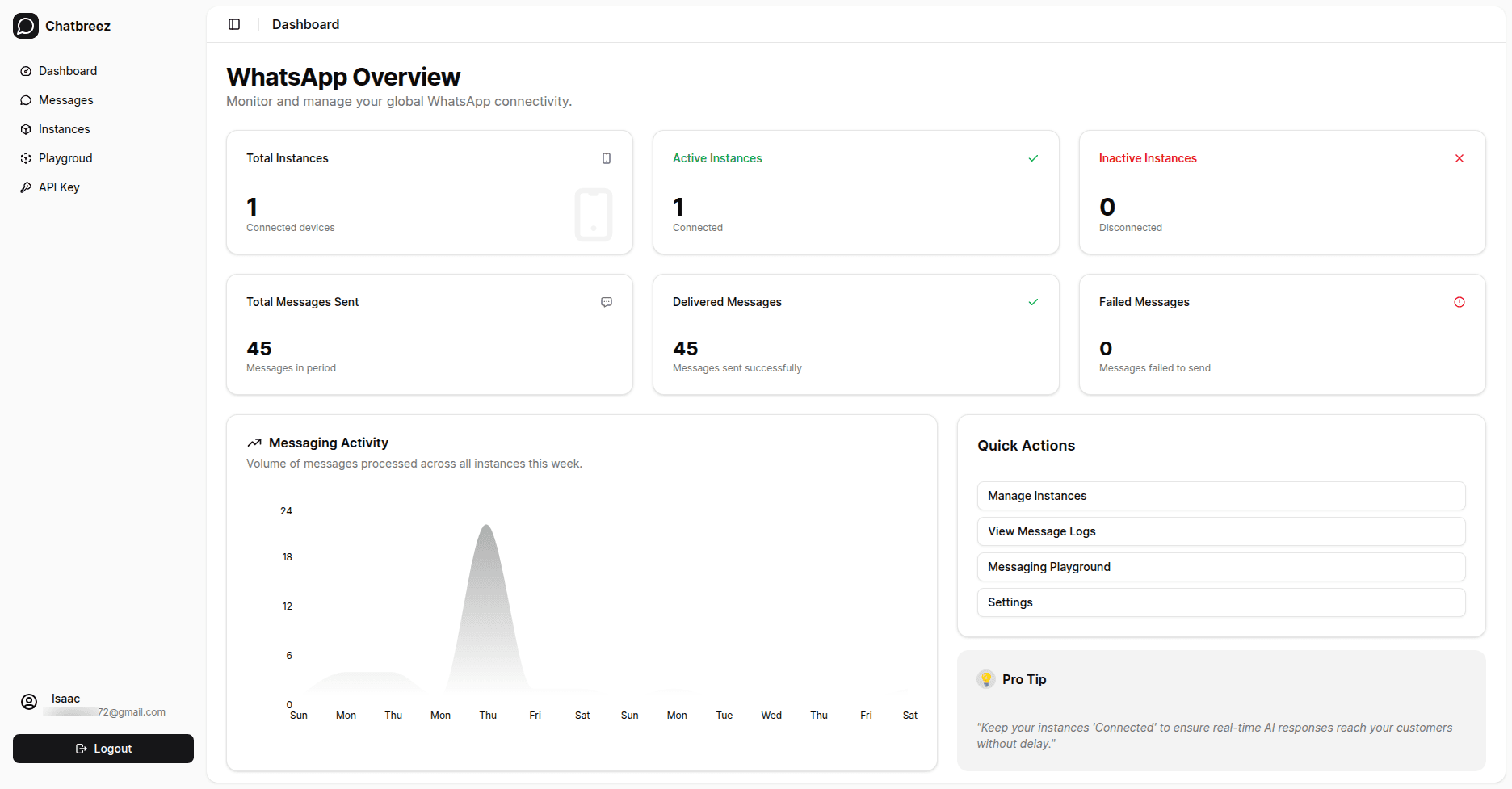Click the 'Connected devices' caption
Viewport: 1512px width, 789px height.
[x=291, y=228]
